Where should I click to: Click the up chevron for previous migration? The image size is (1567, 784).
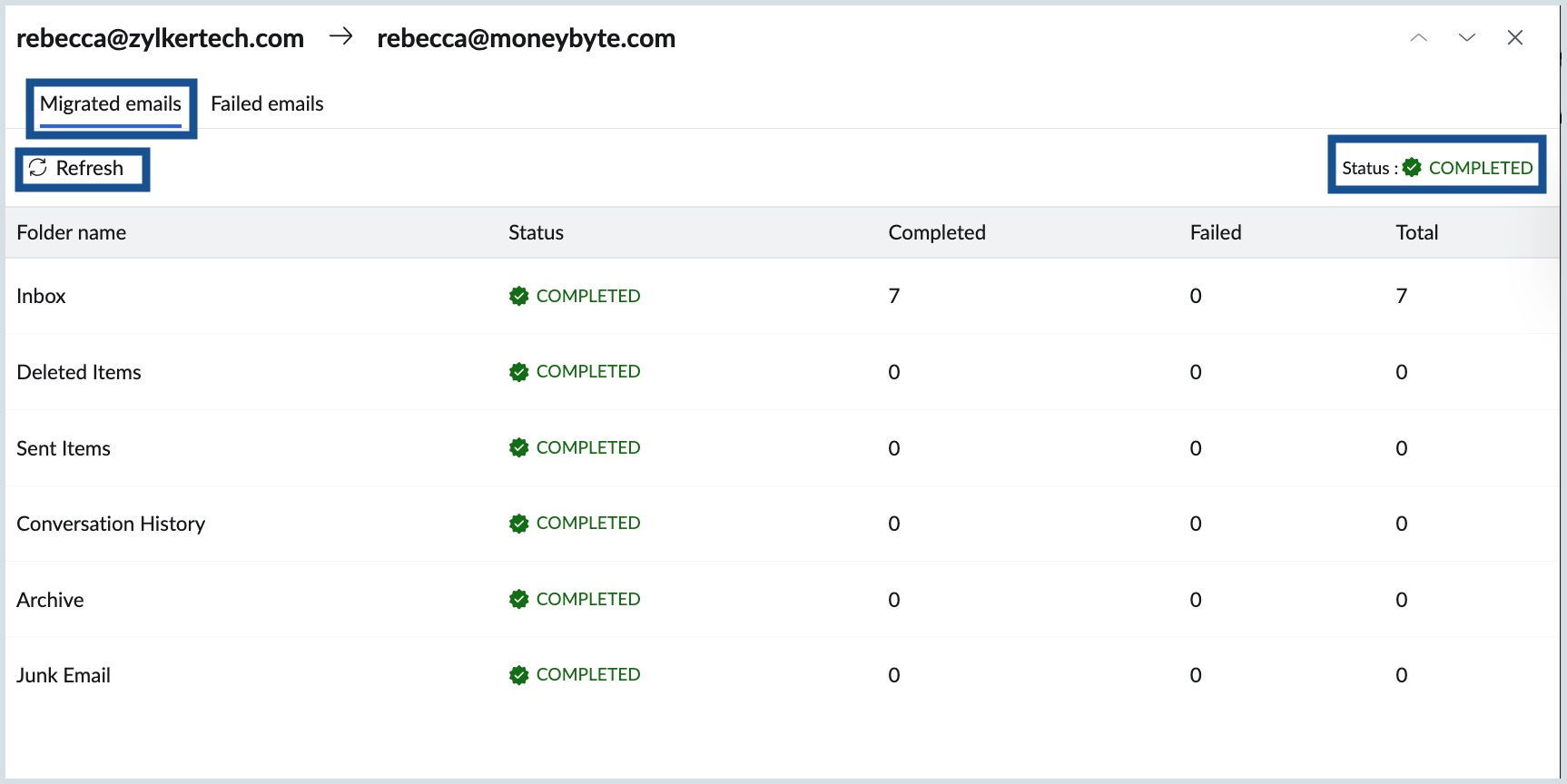click(1419, 38)
